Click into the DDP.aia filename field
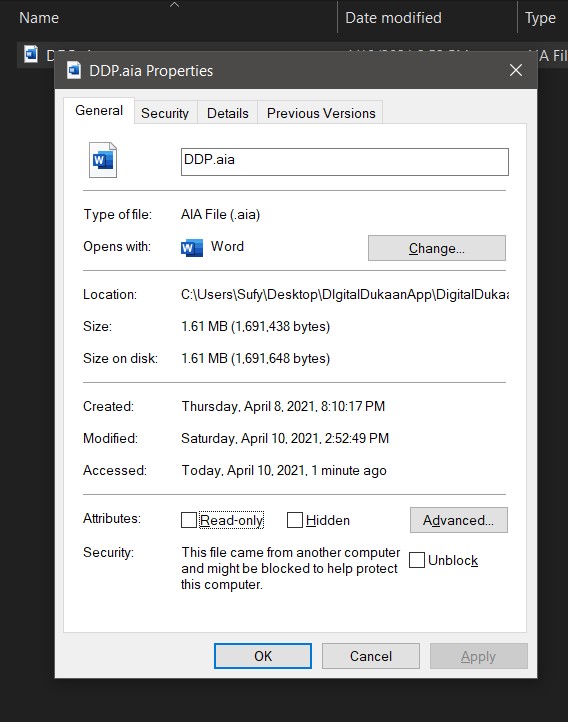The image size is (568, 722). (x=345, y=162)
